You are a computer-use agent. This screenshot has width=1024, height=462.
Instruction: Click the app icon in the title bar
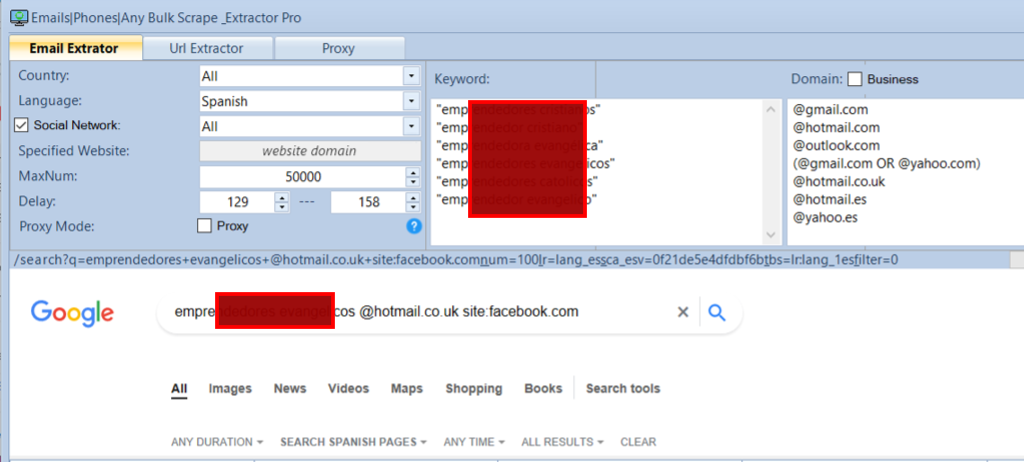19,17
